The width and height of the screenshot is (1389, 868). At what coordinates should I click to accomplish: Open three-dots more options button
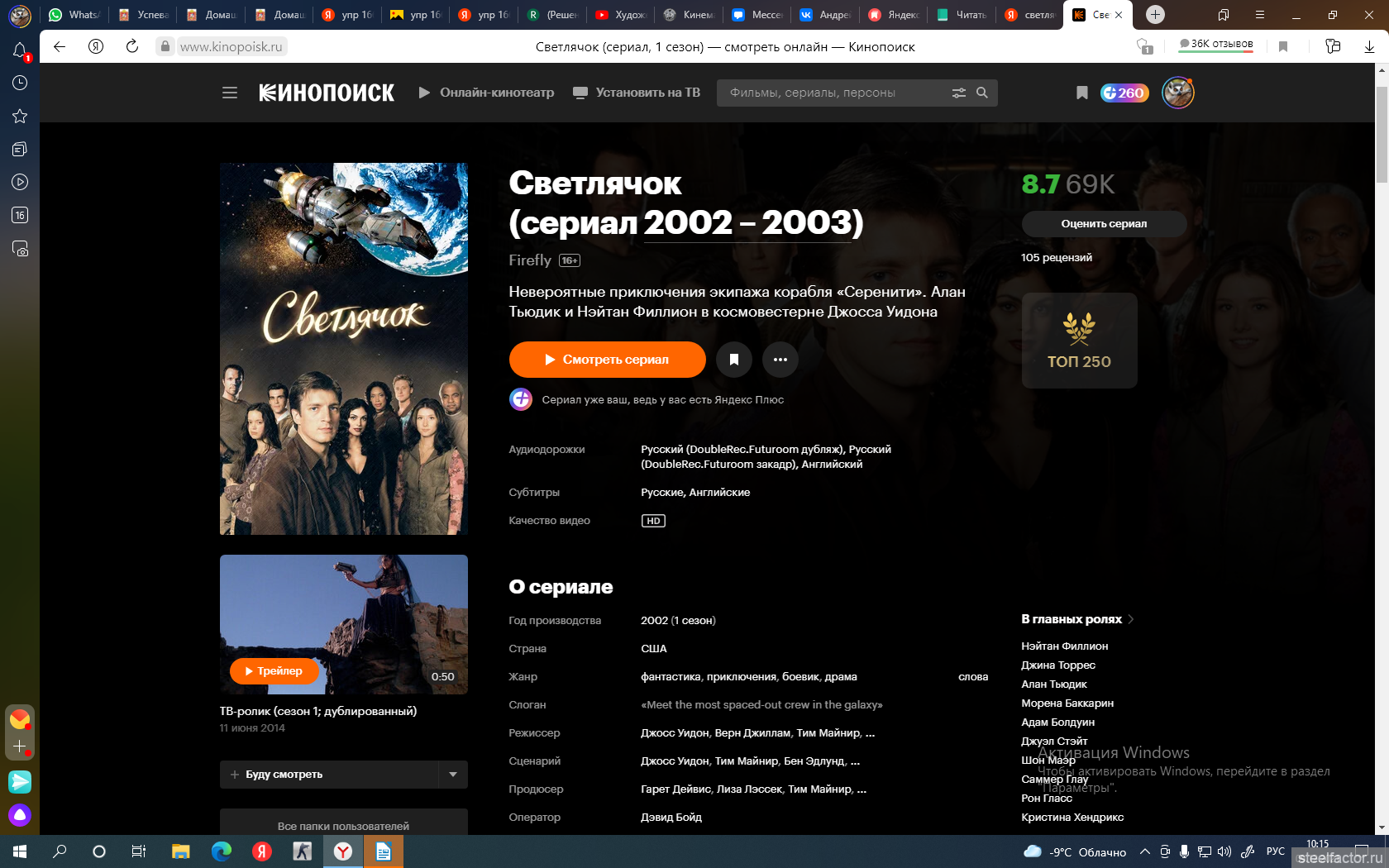click(780, 360)
